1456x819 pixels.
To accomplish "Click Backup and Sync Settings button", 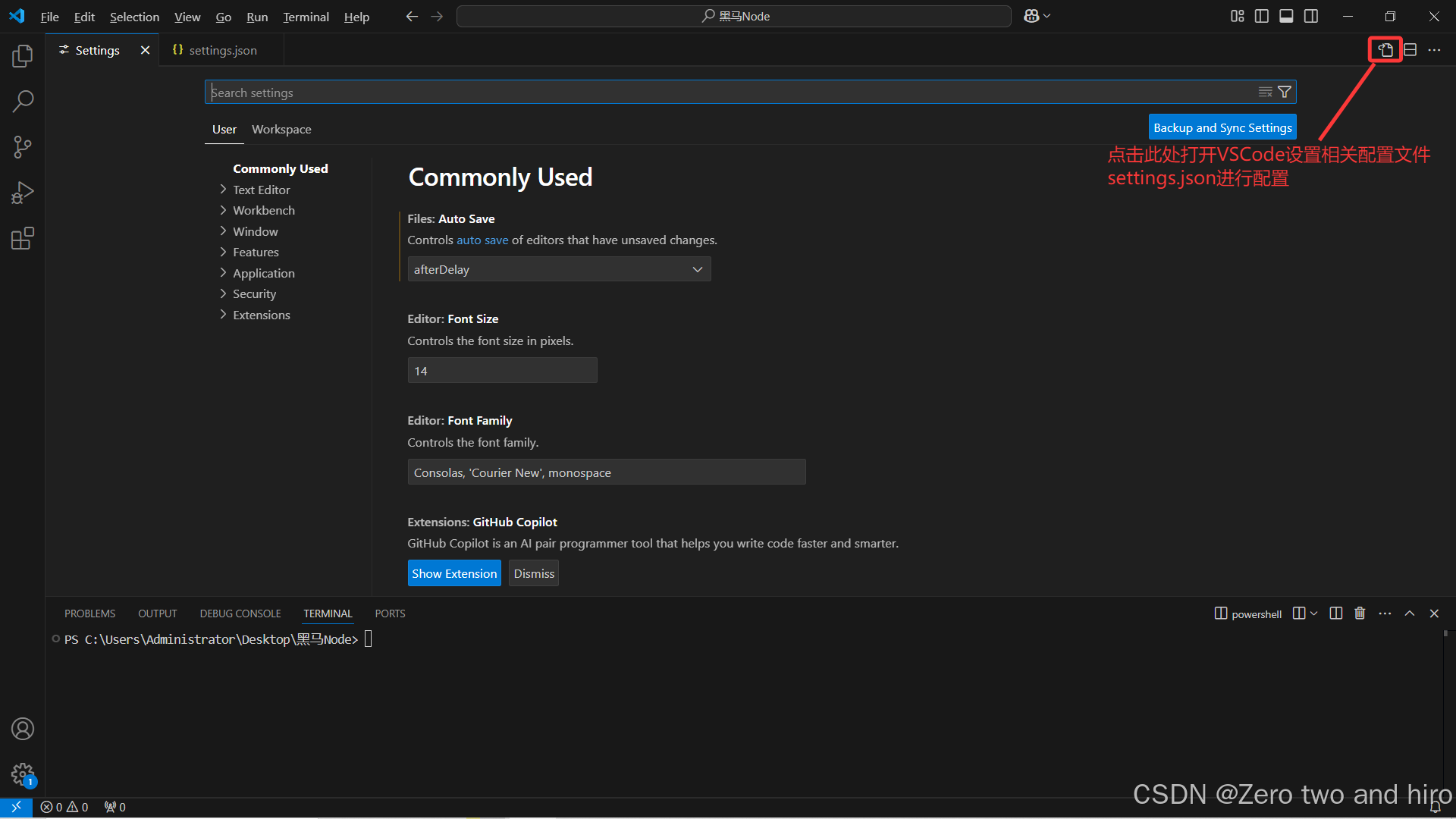I will [1222, 127].
